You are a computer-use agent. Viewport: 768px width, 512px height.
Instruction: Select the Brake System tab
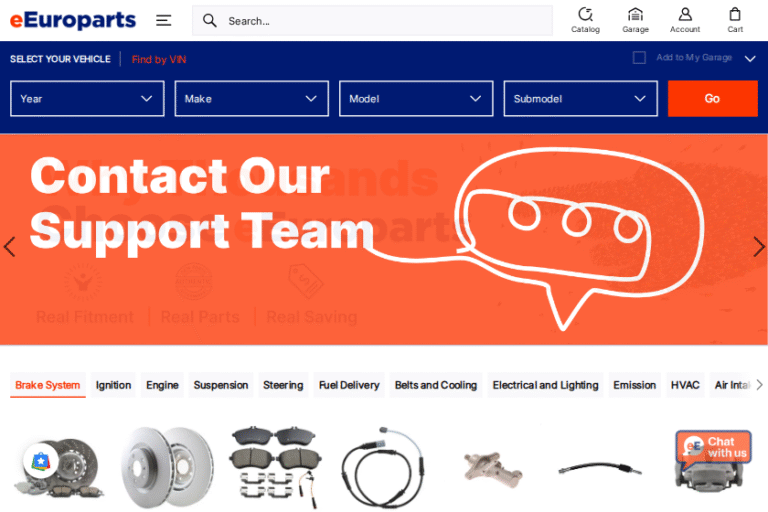[48, 385]
